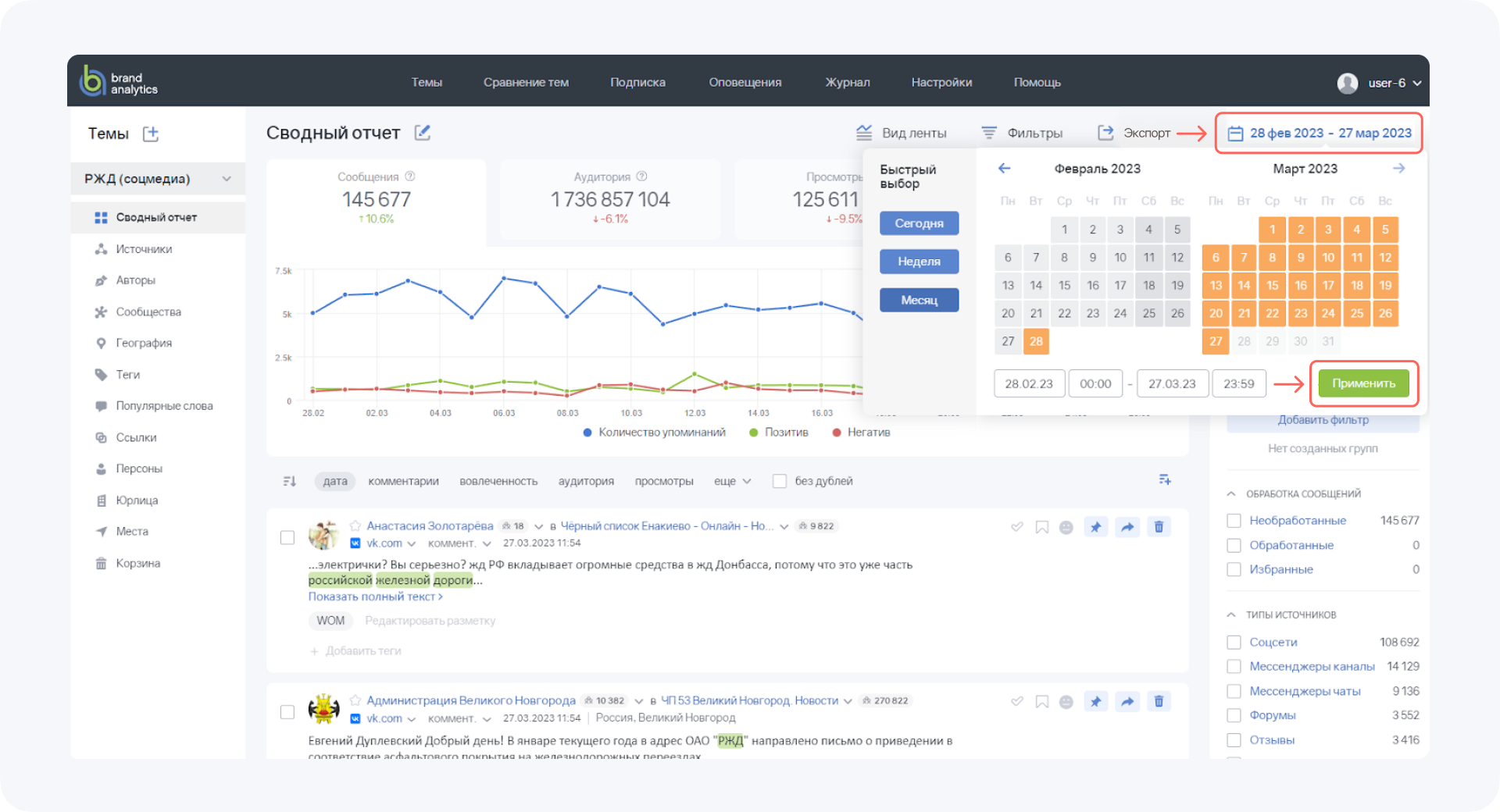Apply the date range with Применить
This screenshot has width=1500, height=812.
(x=1363, y=383)
